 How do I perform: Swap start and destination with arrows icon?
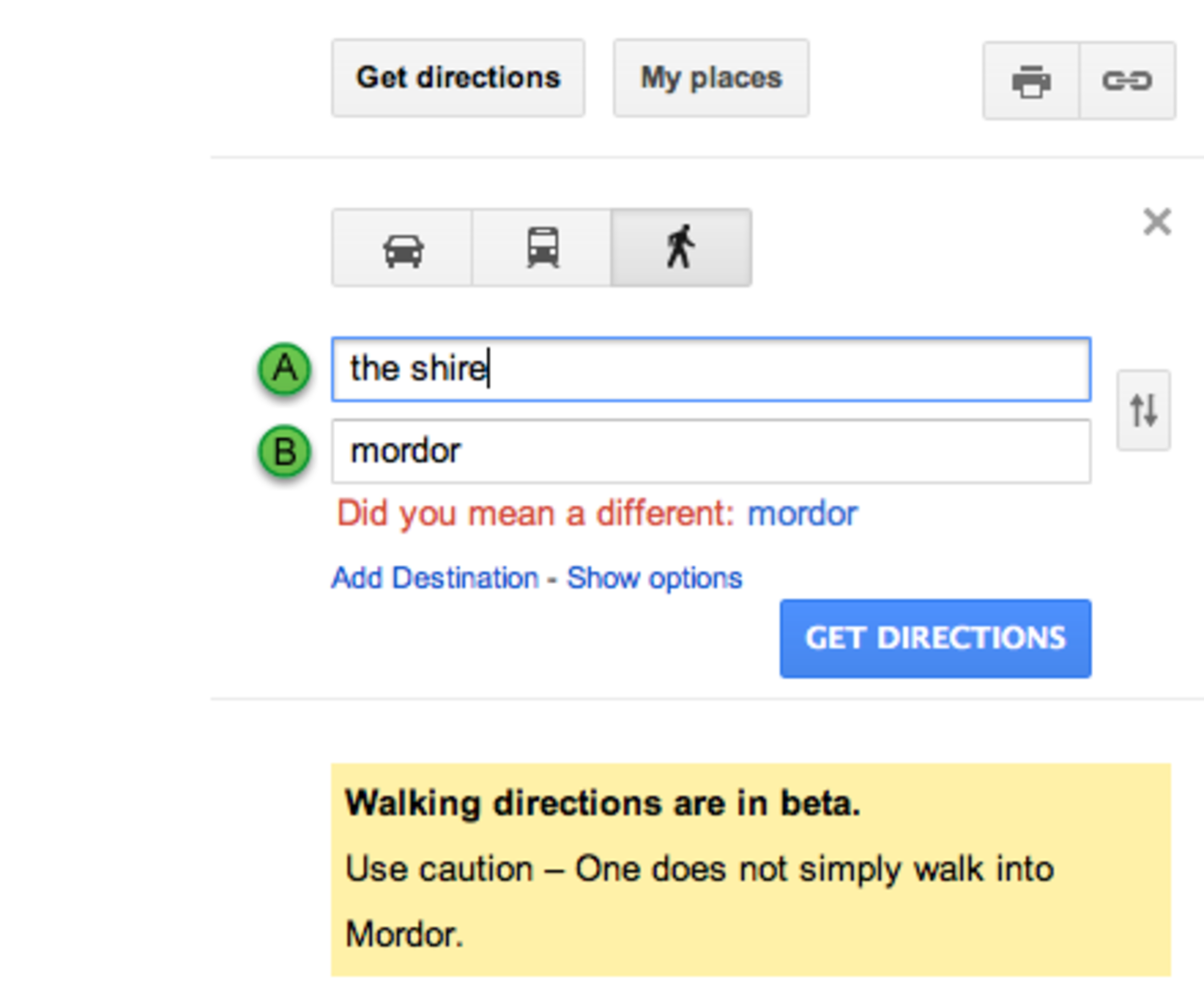pyautogui.click(x=1144, y=411)
